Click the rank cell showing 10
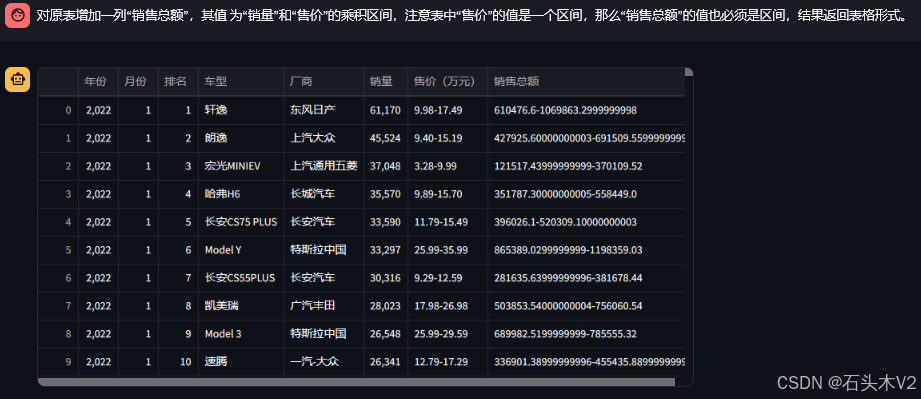The width and height of the screenshot is (921, 399). (178, 361)
